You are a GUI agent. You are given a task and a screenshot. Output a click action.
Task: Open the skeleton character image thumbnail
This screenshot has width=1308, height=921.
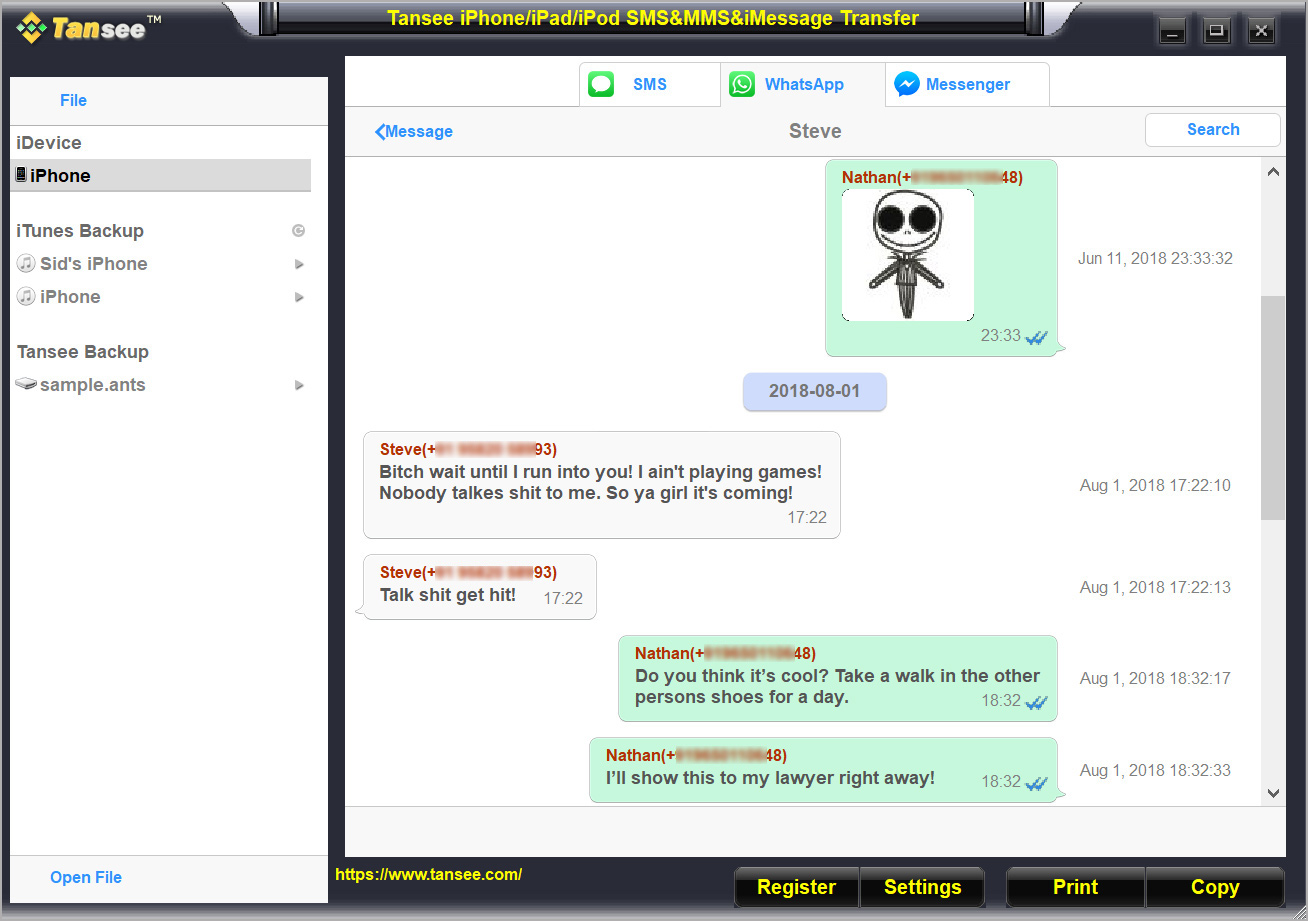pyautogui.click(x=907, y=255)
